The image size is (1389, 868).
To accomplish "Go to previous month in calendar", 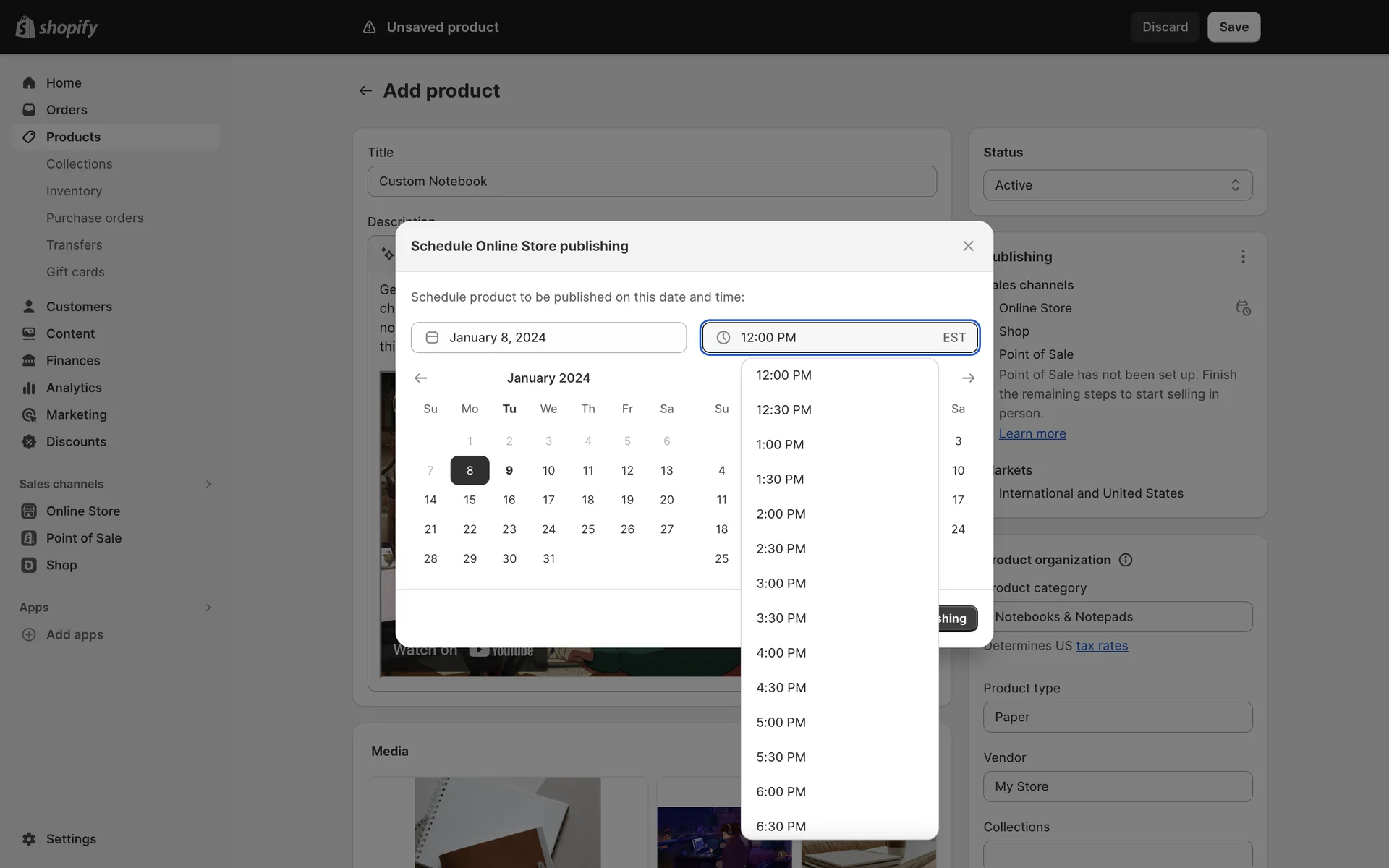I will point(420,378).
